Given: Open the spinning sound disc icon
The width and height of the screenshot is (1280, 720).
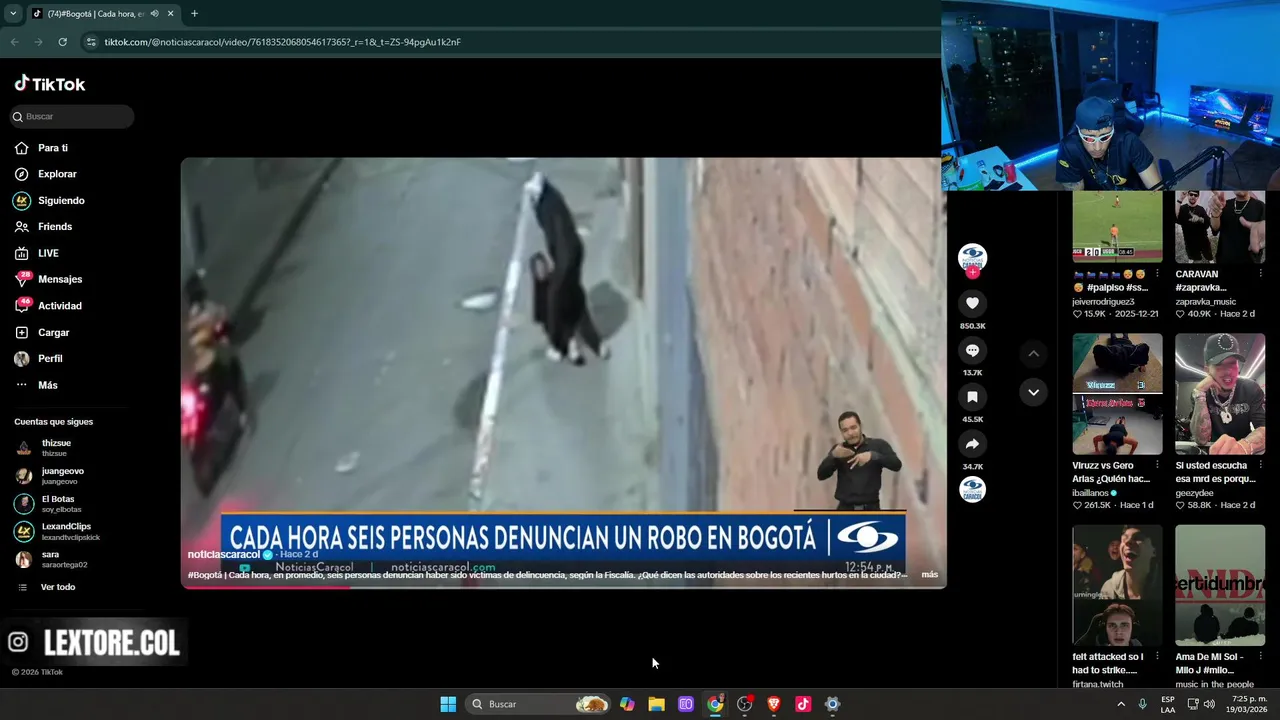Looking at the screenshot, I should tap(972, 489).
